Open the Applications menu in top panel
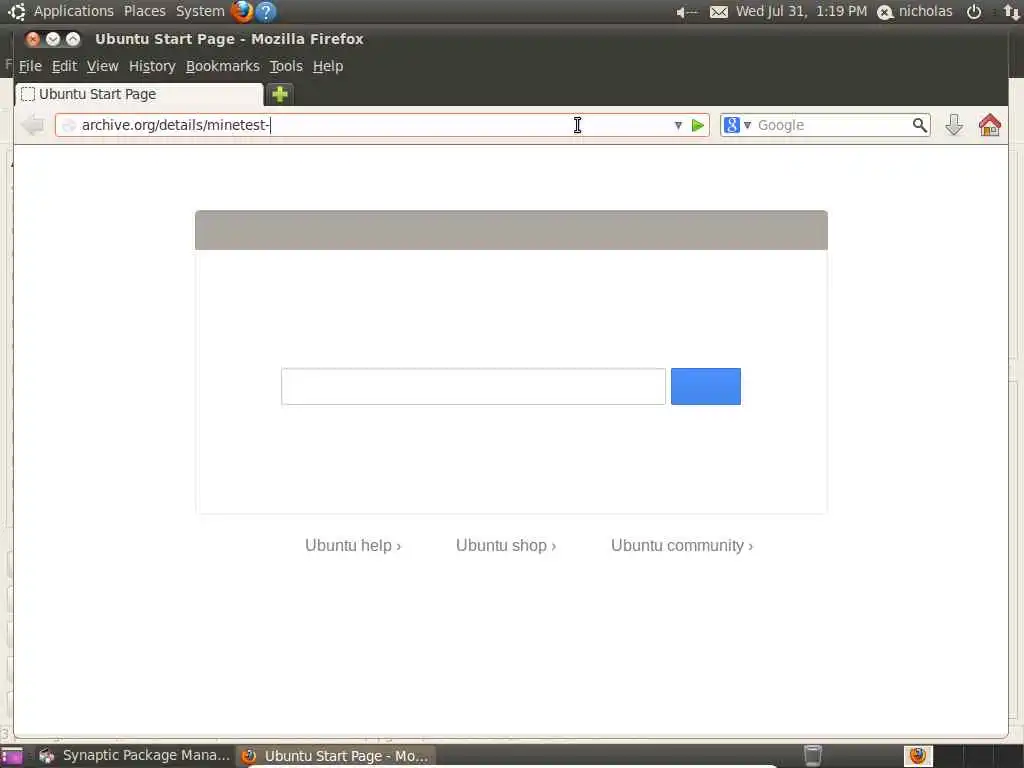 coord(74,11)
